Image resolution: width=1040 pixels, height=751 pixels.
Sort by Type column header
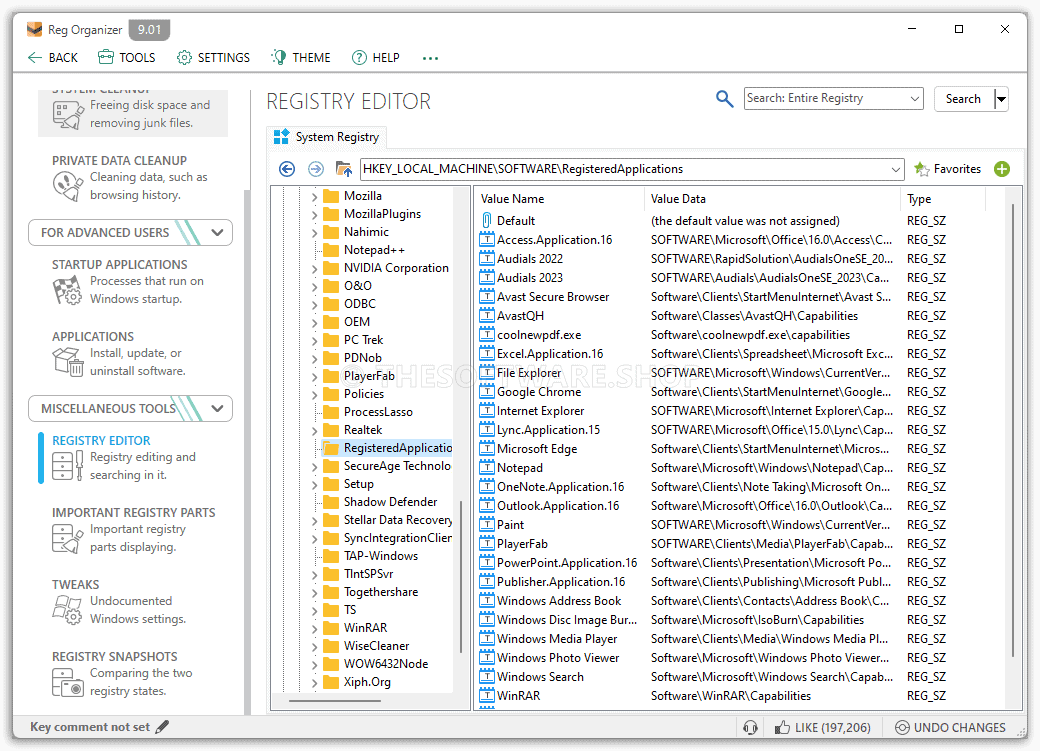coord(943,198)
